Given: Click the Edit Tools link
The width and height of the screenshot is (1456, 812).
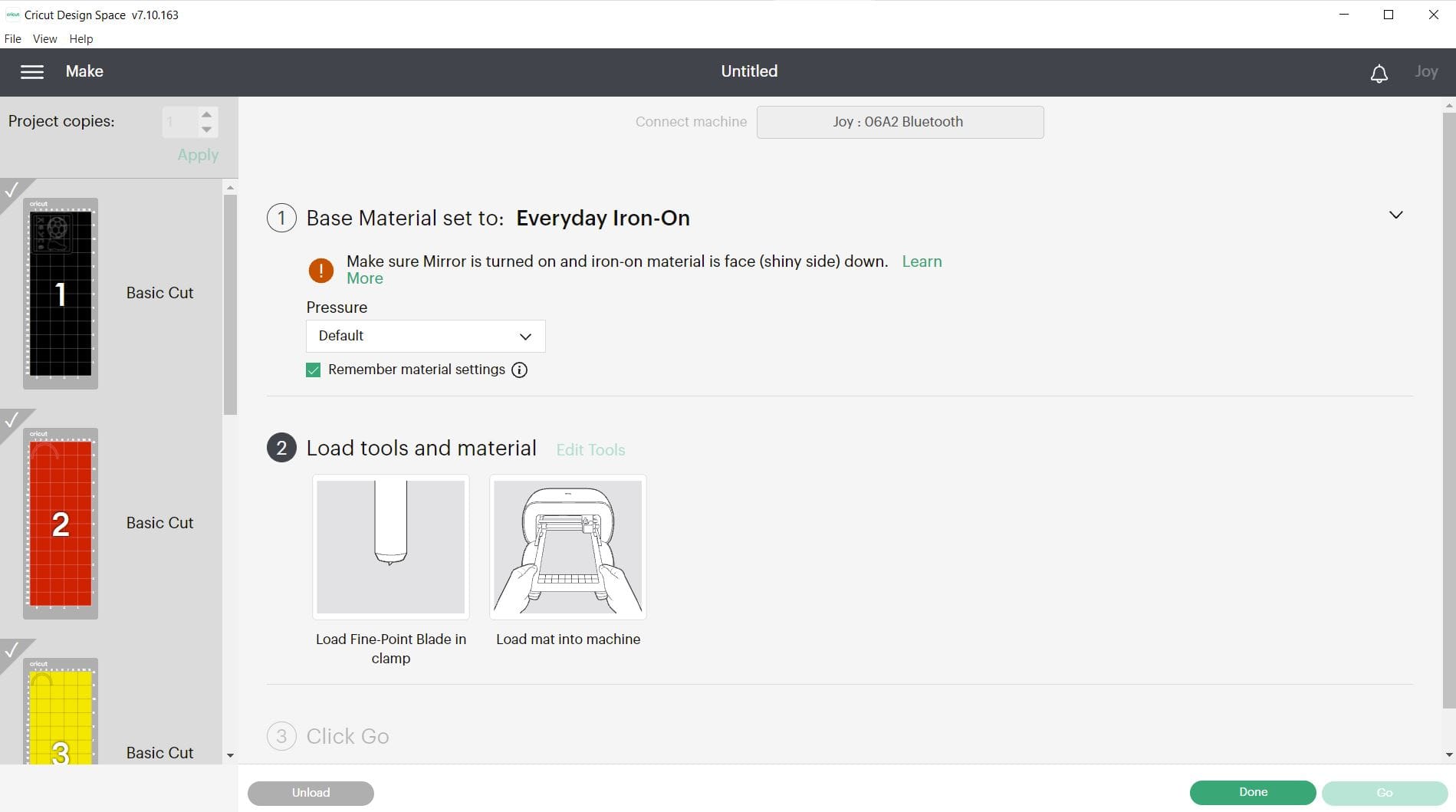Looking at the screenshot, I should [590, 450].
